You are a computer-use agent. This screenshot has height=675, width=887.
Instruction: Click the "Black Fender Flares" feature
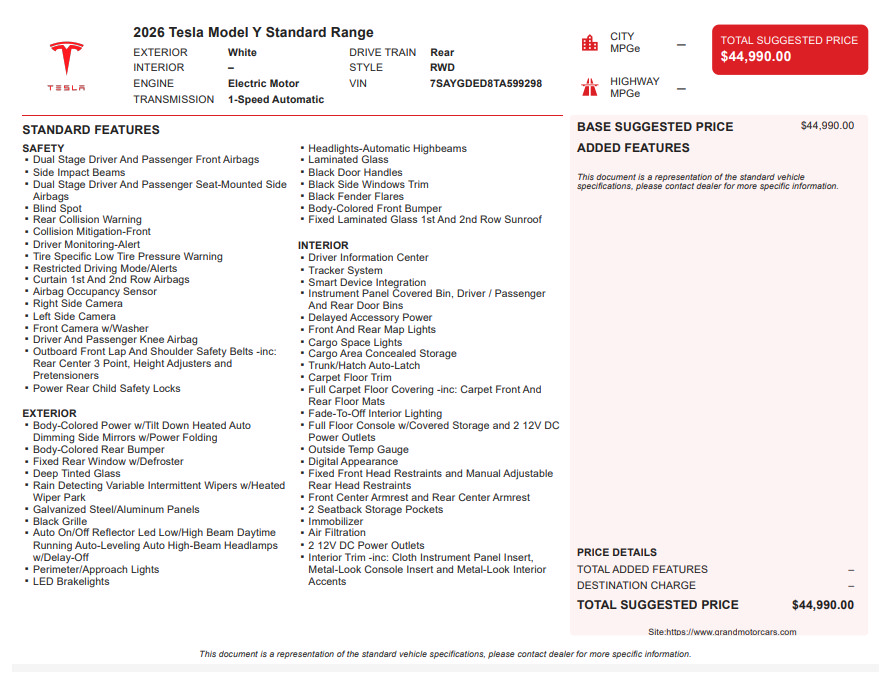pyautogui.click(x=356, y=196)
